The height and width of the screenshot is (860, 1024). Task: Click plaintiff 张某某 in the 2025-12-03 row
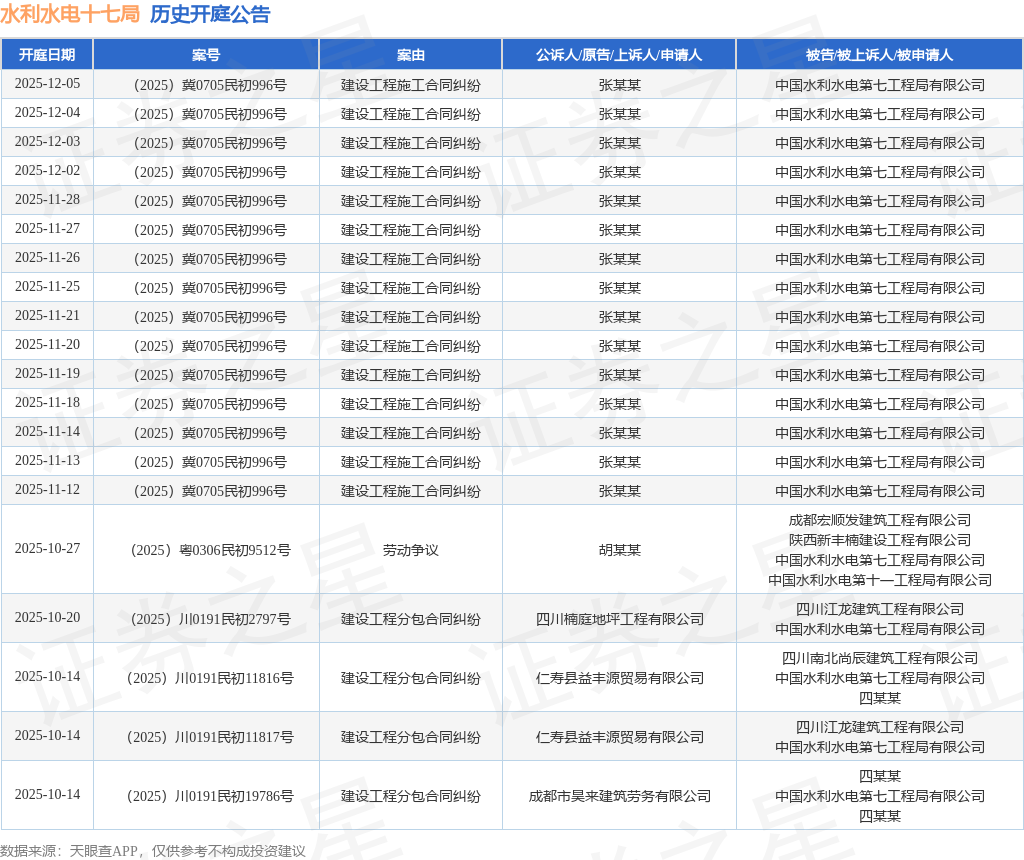[620, 143]
